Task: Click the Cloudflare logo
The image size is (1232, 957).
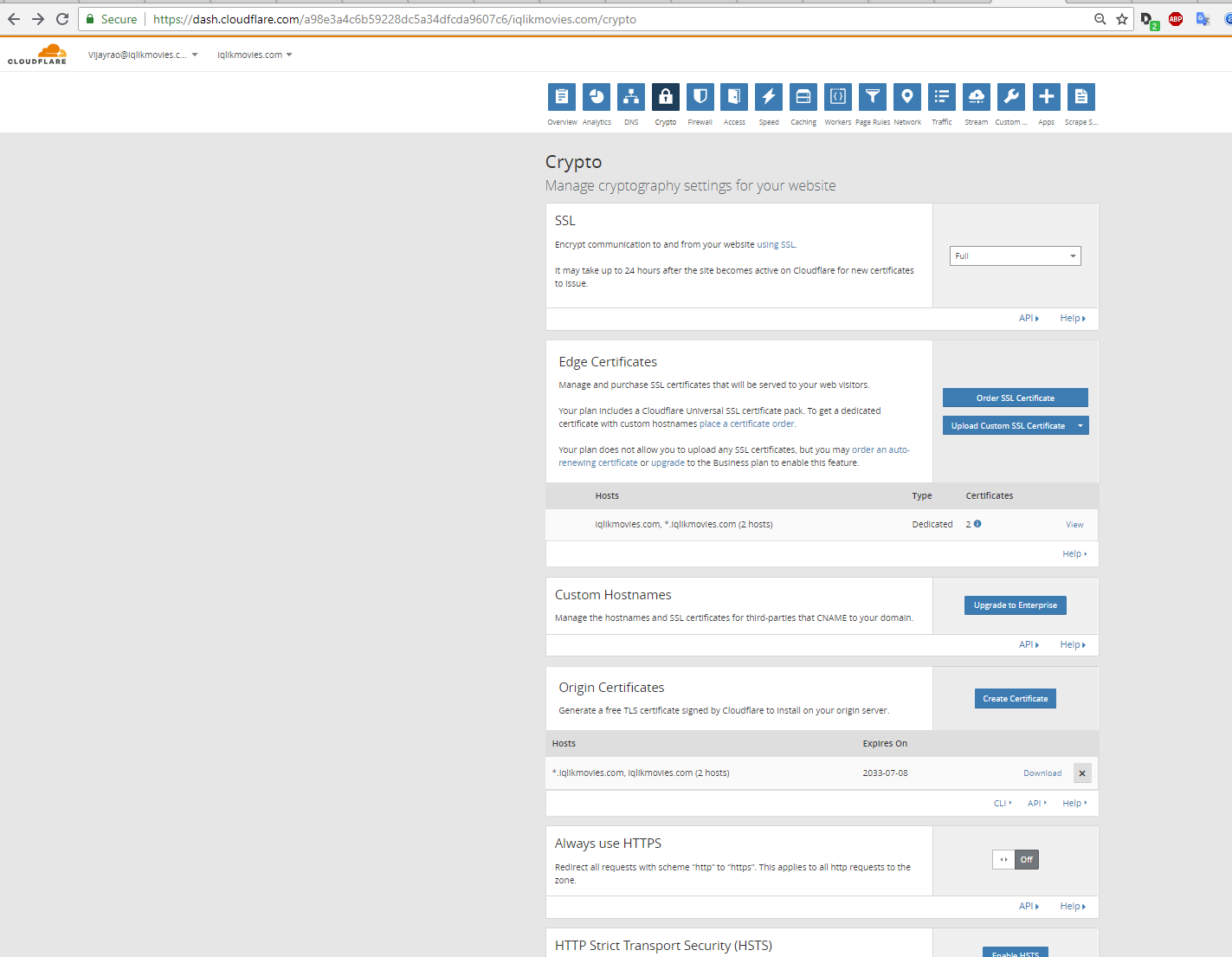Action: [x=37, y=55]
